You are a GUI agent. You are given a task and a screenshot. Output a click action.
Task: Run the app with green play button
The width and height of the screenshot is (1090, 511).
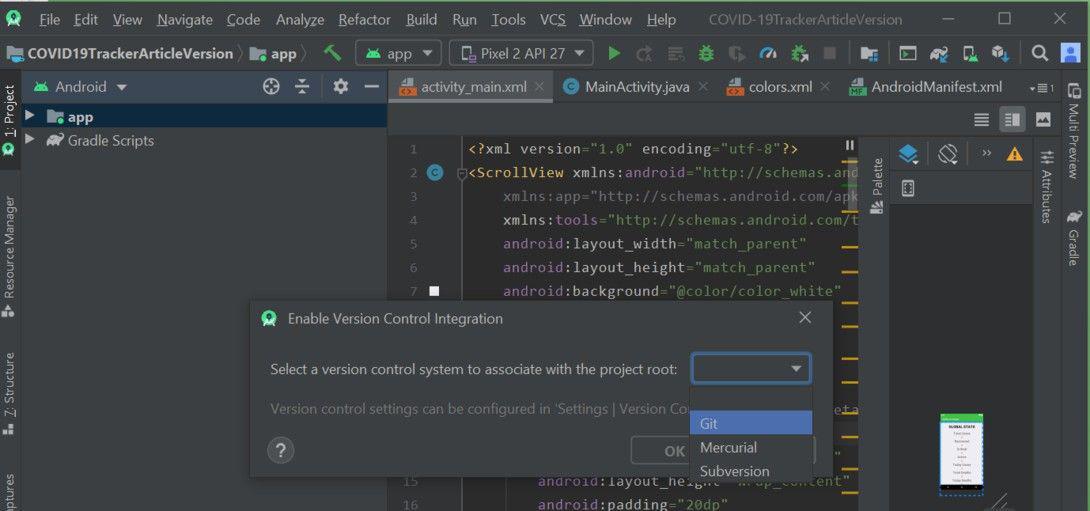tap(614, 54)
